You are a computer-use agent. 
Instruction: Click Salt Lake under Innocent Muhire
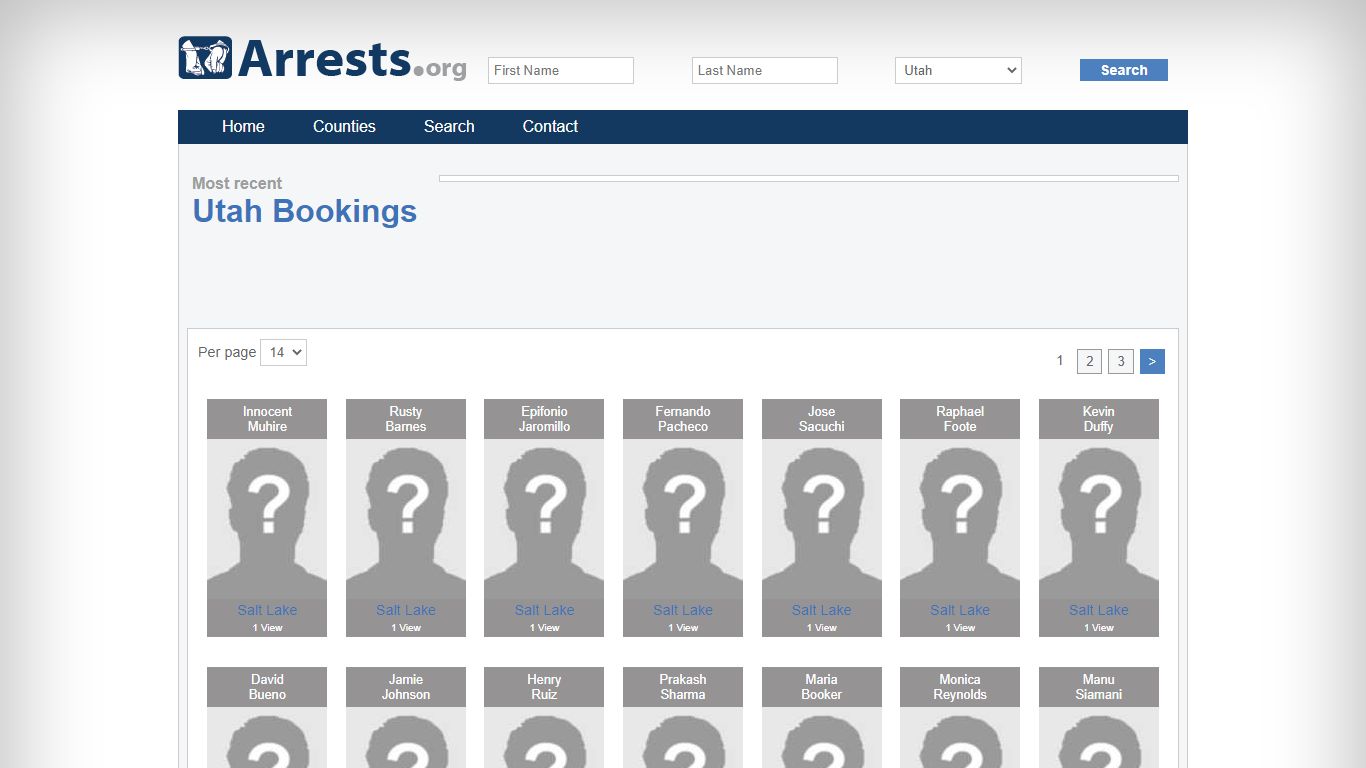coord(267,610)
